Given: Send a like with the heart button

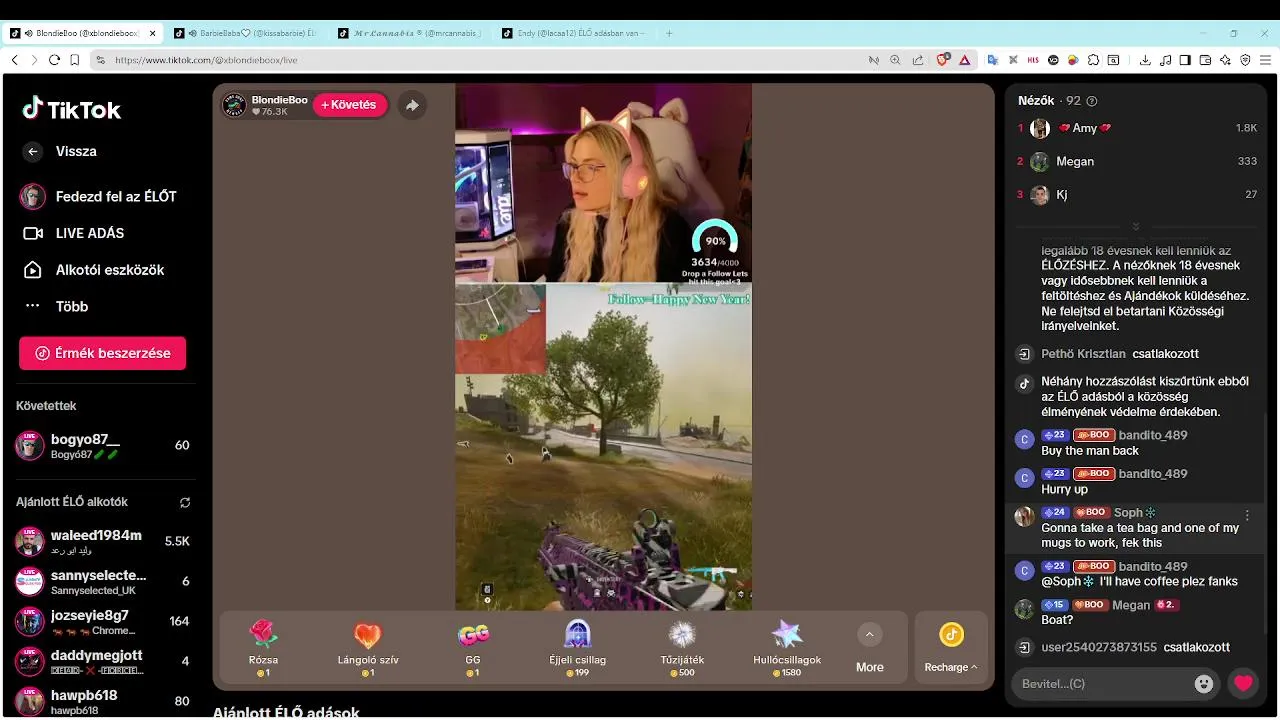Looking at the screenshot, I should (1243, 684).
